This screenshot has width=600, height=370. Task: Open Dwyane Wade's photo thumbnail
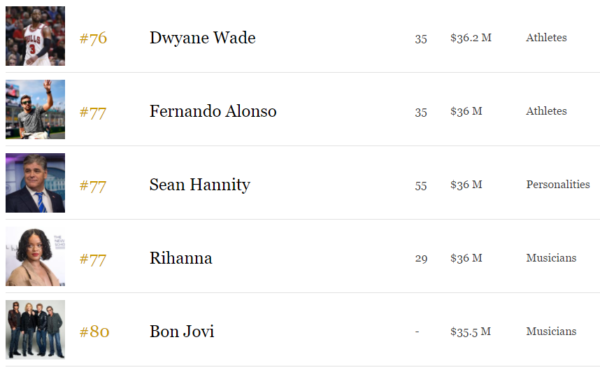35,36
